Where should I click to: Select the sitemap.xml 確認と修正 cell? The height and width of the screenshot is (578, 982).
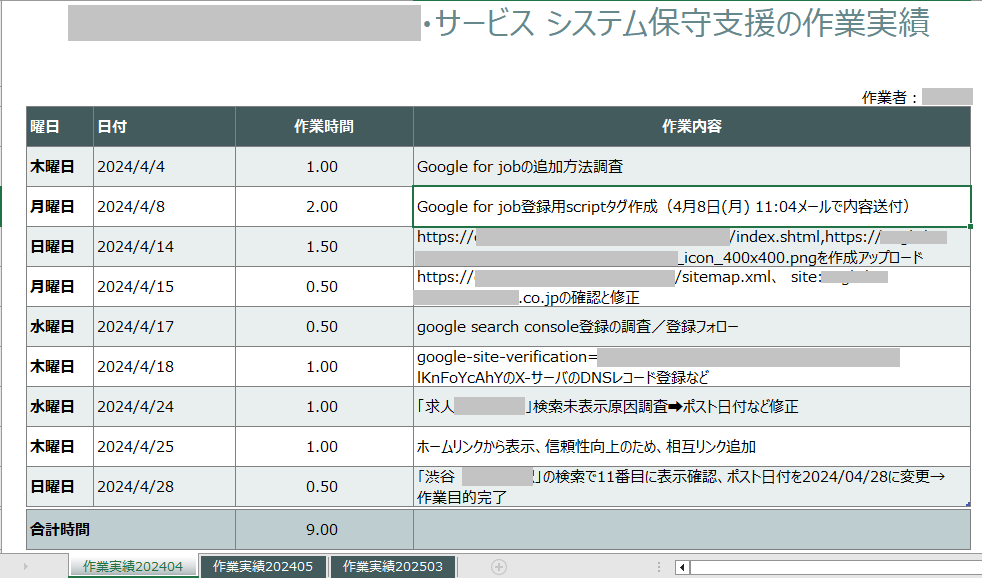(691, 287)
